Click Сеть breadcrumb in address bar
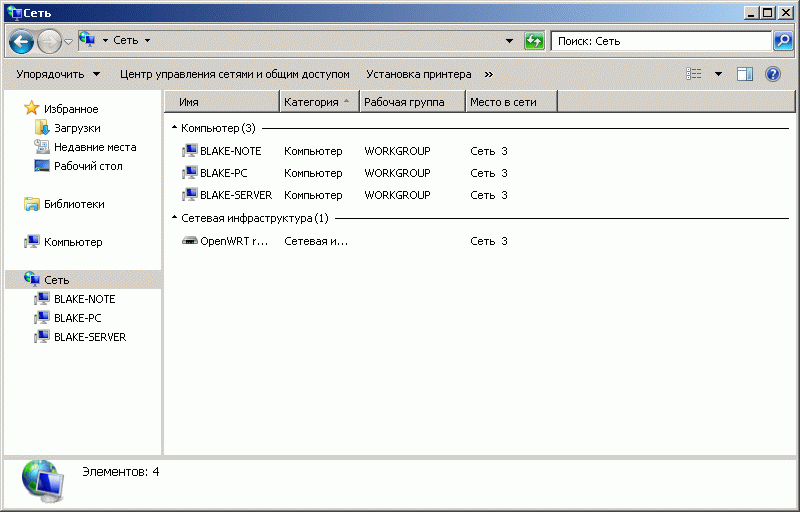 [x=126, y=40]
